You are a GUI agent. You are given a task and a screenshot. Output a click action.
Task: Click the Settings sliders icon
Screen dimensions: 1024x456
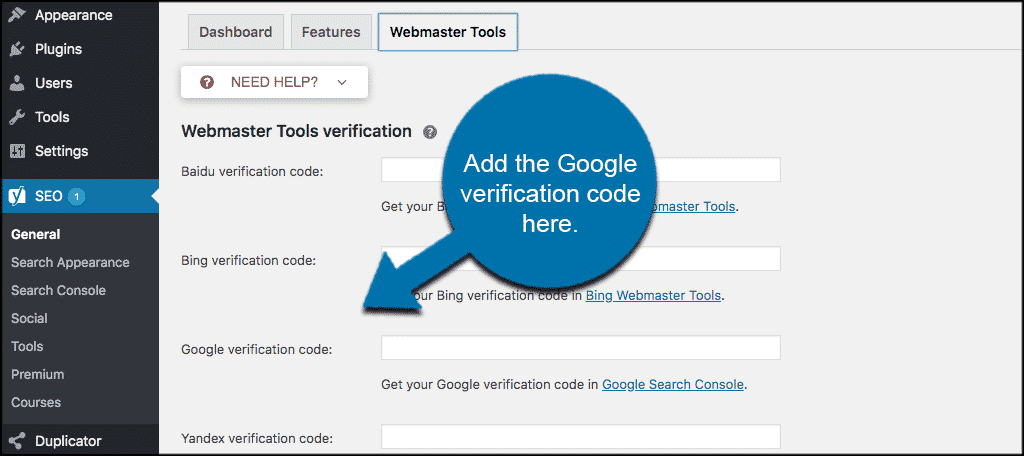point(17,151)
